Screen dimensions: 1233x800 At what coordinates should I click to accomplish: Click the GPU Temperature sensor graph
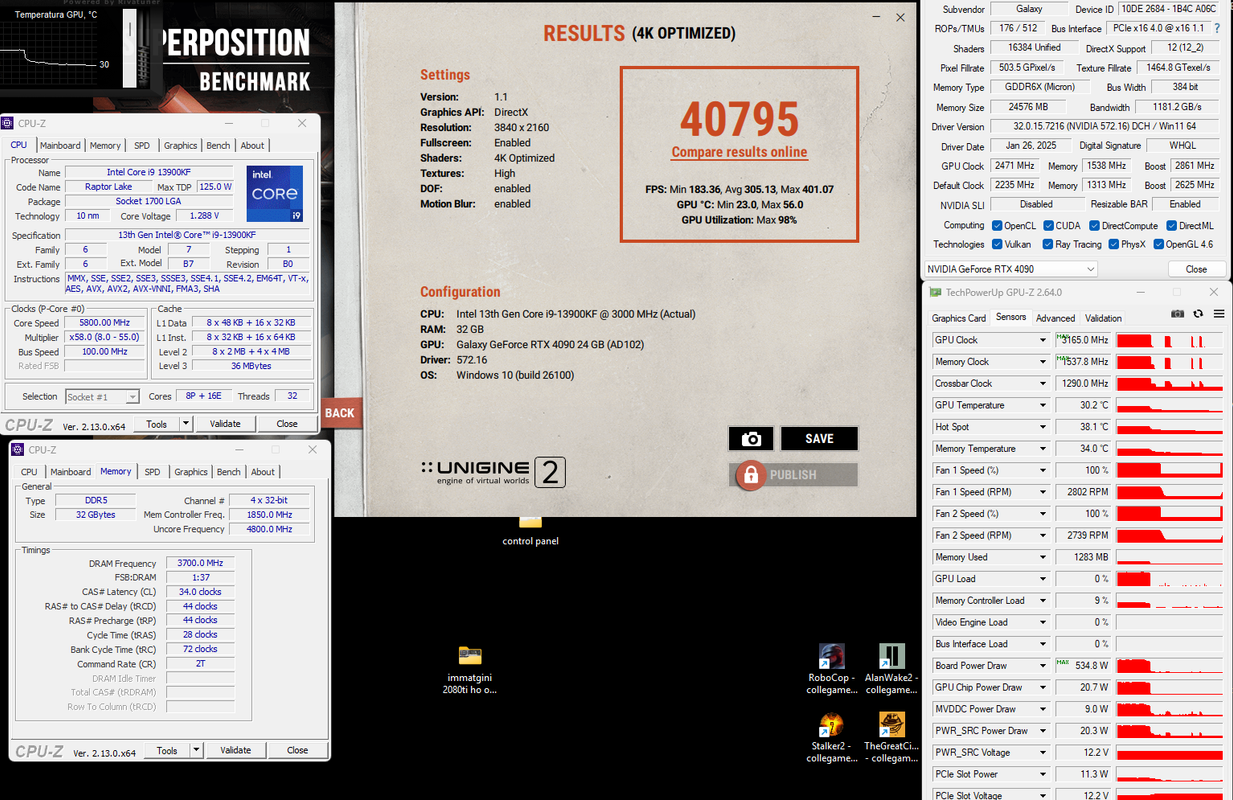point(1169,405)
